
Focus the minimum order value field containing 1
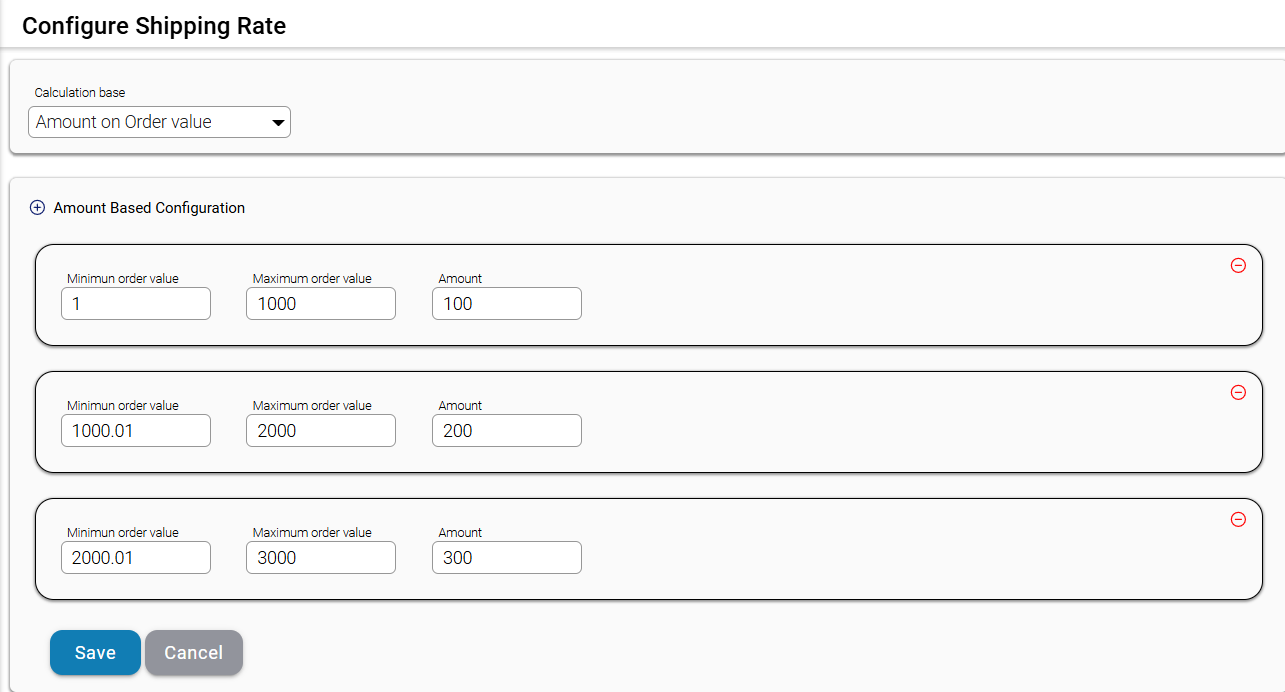click(x=136, y=304)
